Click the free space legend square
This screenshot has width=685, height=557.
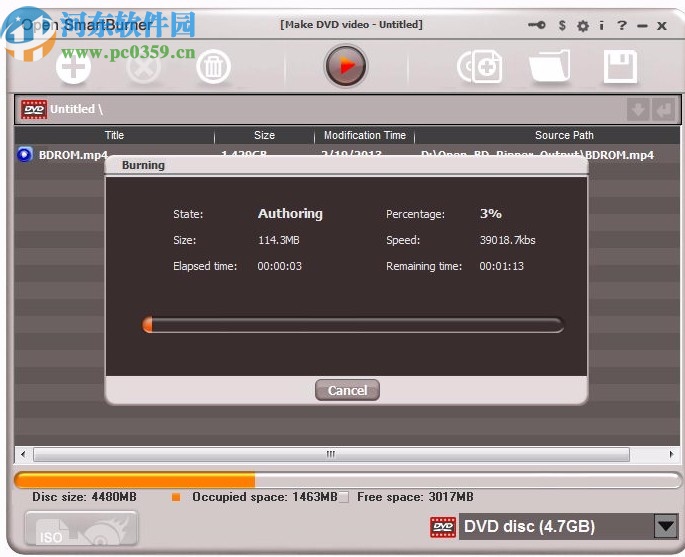[344, 497]
